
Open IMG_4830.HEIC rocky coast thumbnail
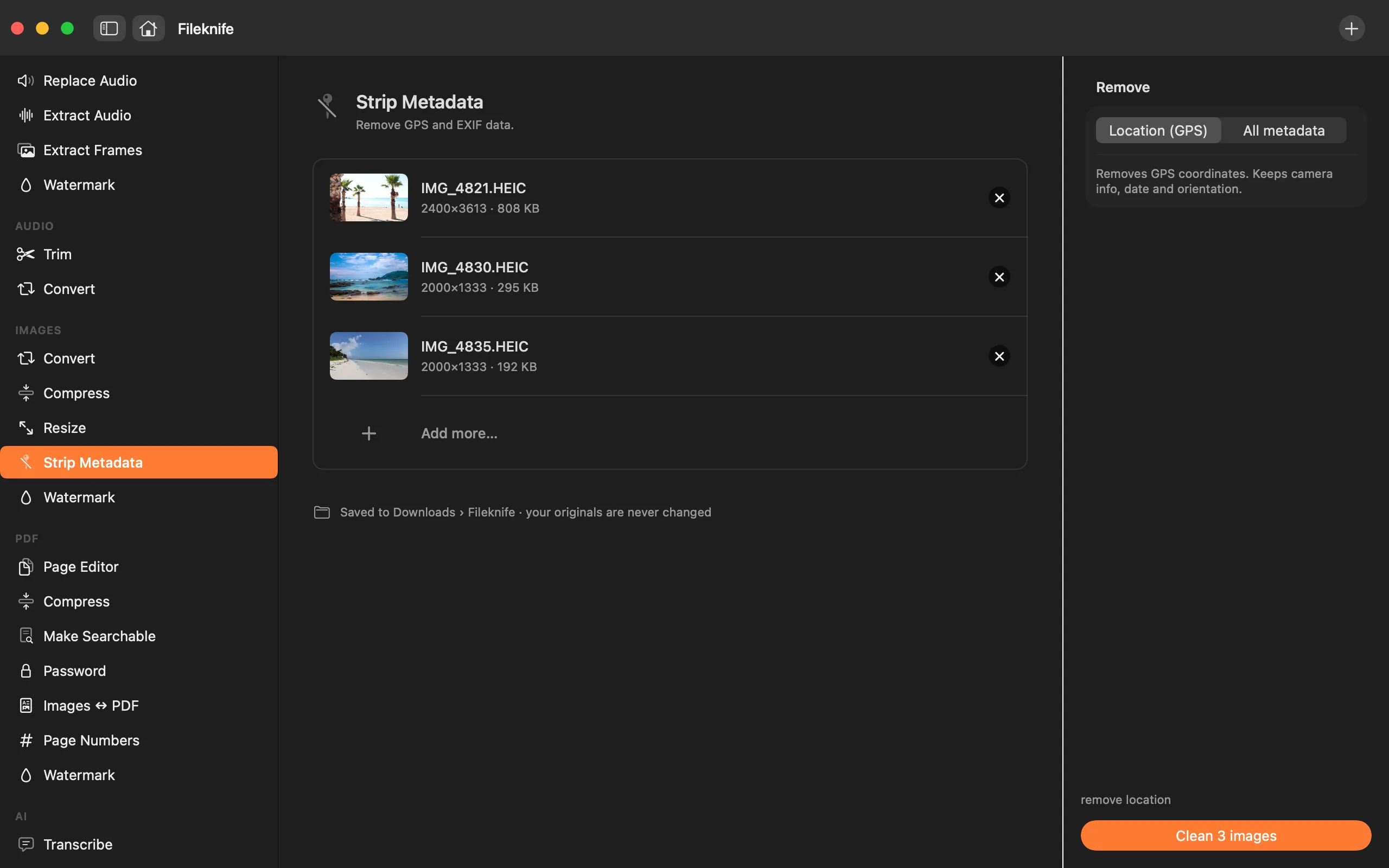click(368, 277)
